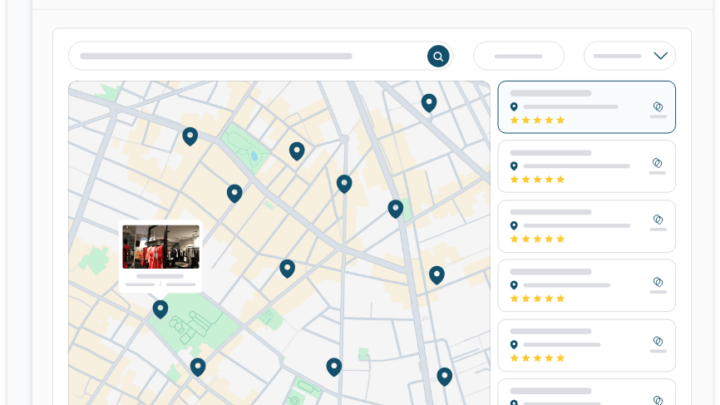
Task: Click the link icon in the fifth result card
Action: point(658,341)
